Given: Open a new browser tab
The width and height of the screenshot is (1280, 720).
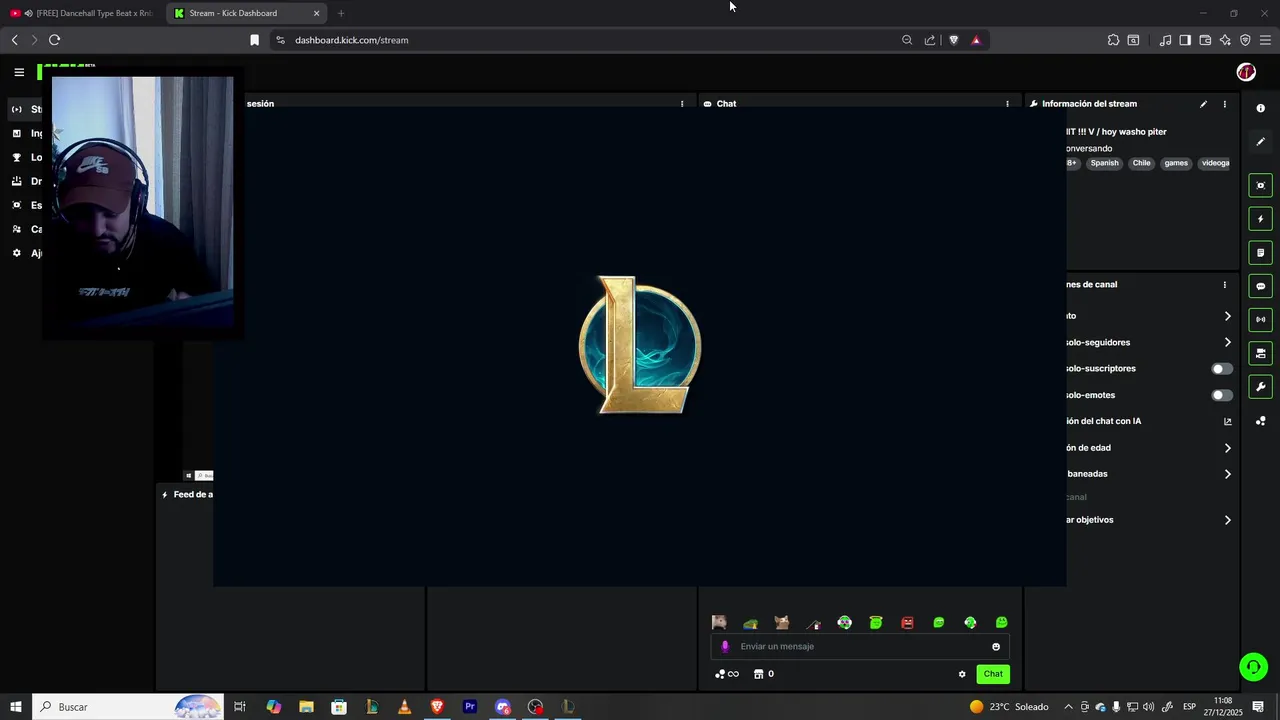Looking at the screenshot, I should point(341,13).
